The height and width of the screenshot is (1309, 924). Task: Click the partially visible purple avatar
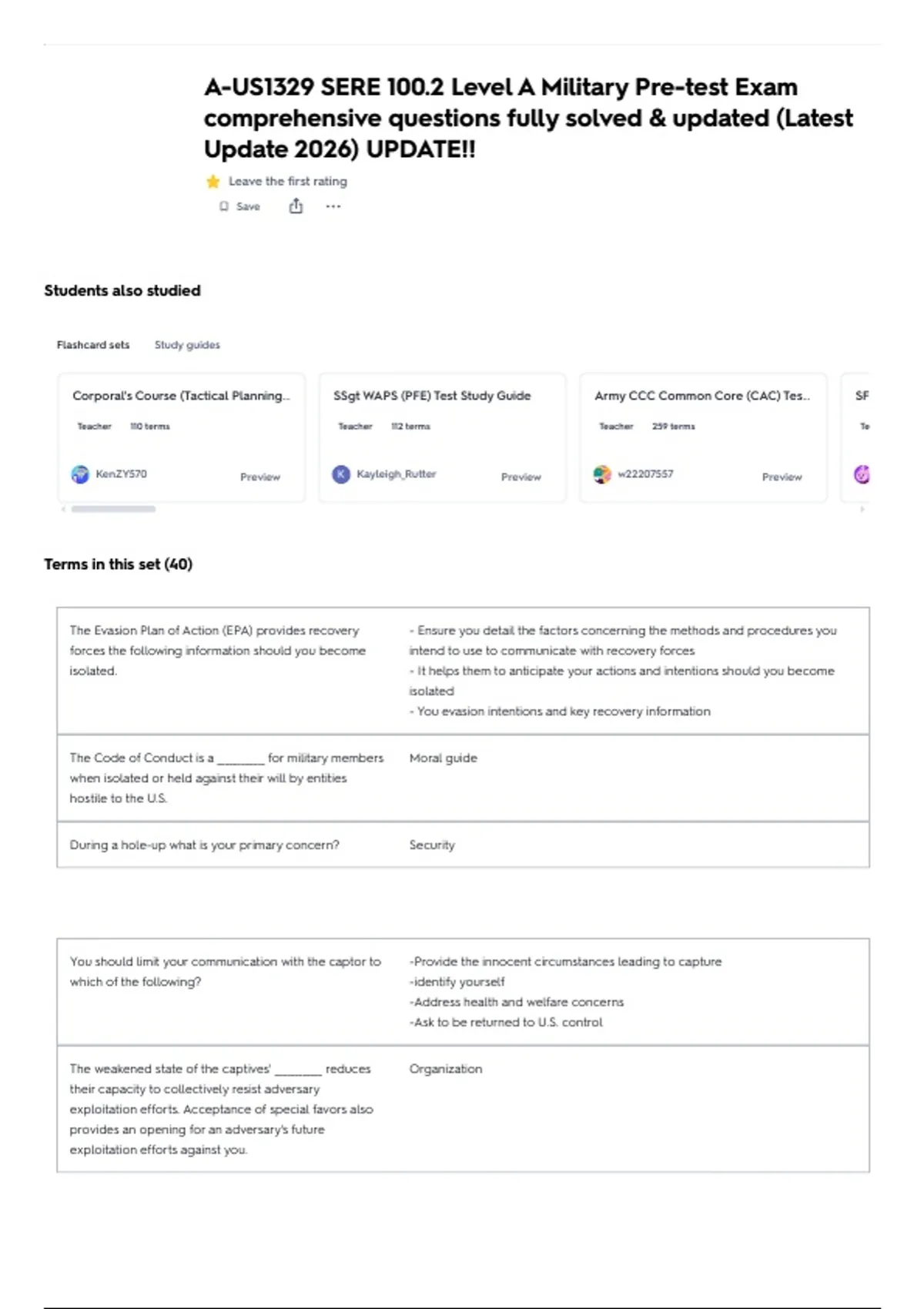coord(862,474)
